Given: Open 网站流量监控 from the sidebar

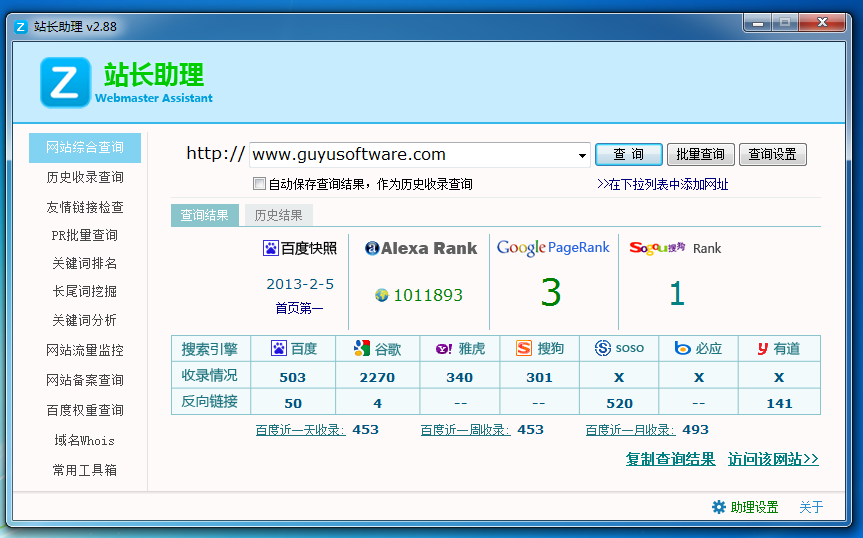Looking at the screenshot, I should 85,350.
